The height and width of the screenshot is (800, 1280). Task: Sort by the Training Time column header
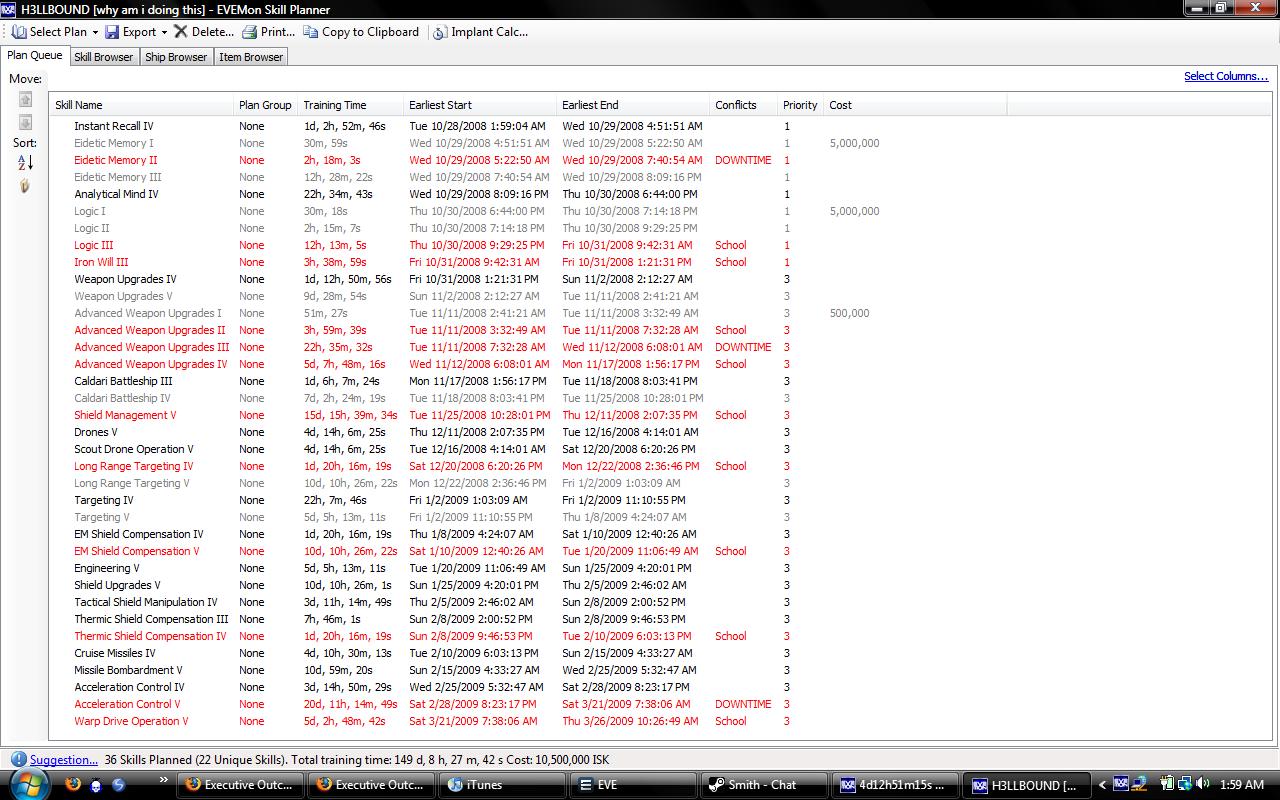pyautogui.click(x=351, y=105)
